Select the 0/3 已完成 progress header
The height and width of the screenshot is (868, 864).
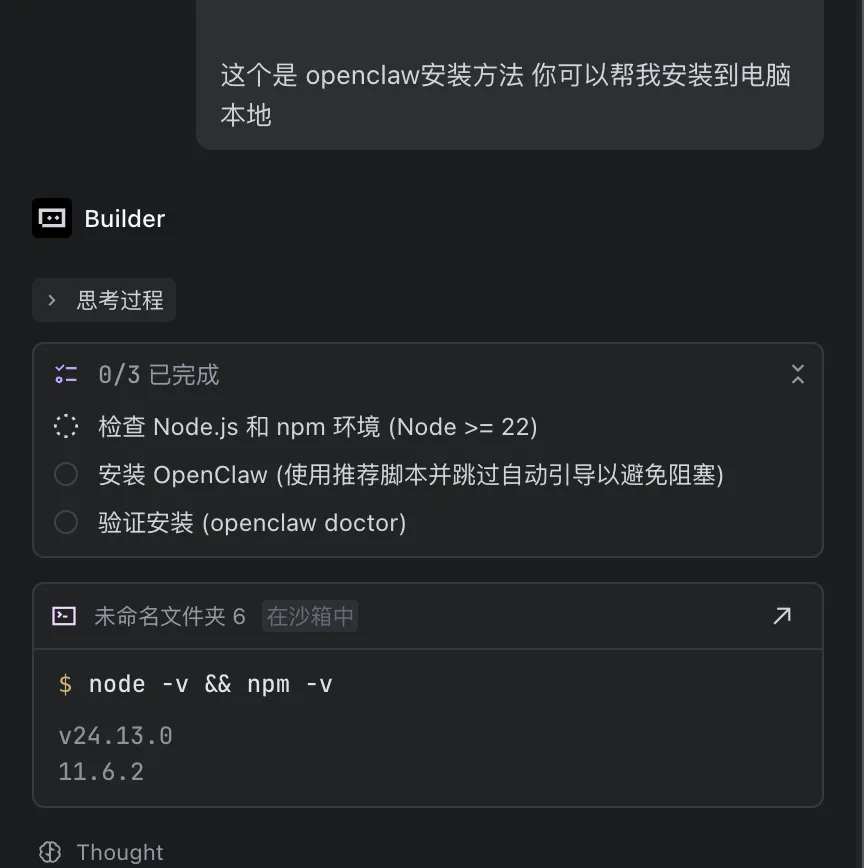[x=159, y=375]
